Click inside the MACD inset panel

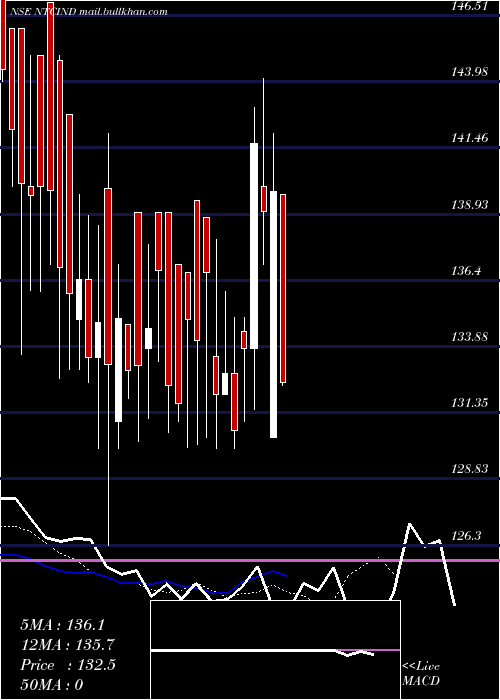point(275,650)
